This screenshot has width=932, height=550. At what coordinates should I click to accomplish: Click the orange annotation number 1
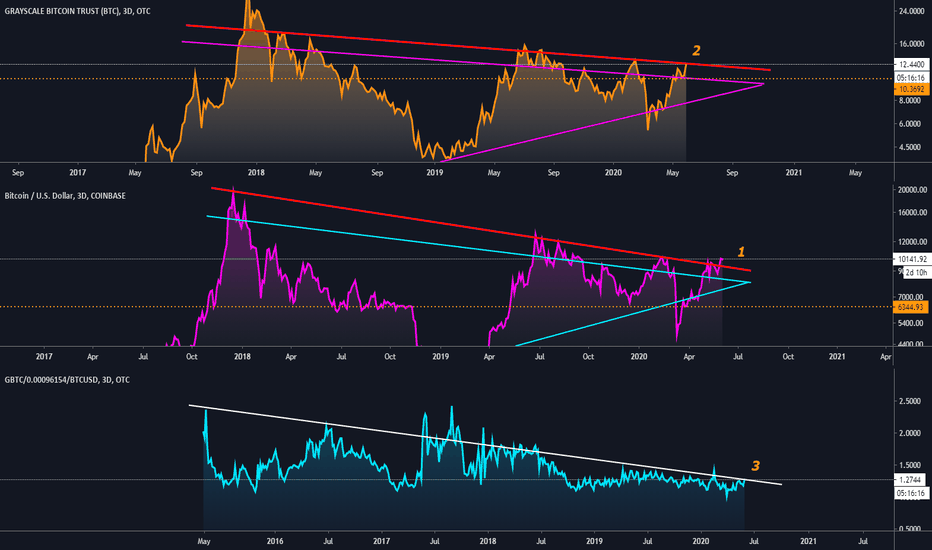pos(741,252)
